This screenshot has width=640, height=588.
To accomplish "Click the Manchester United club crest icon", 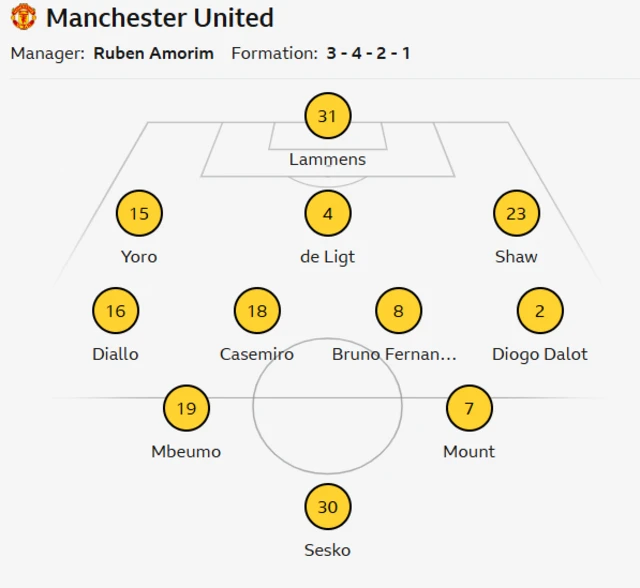I will [x=24, y=17].
